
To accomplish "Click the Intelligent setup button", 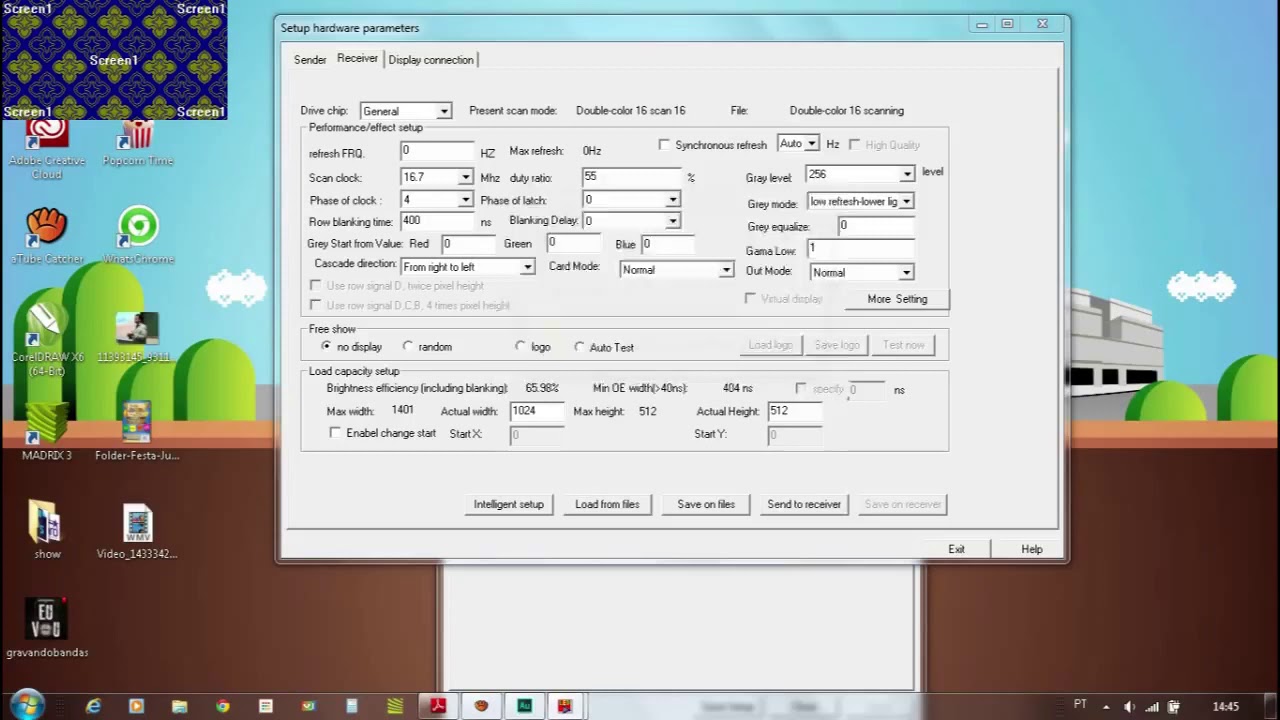I will [x=509, y=504].
